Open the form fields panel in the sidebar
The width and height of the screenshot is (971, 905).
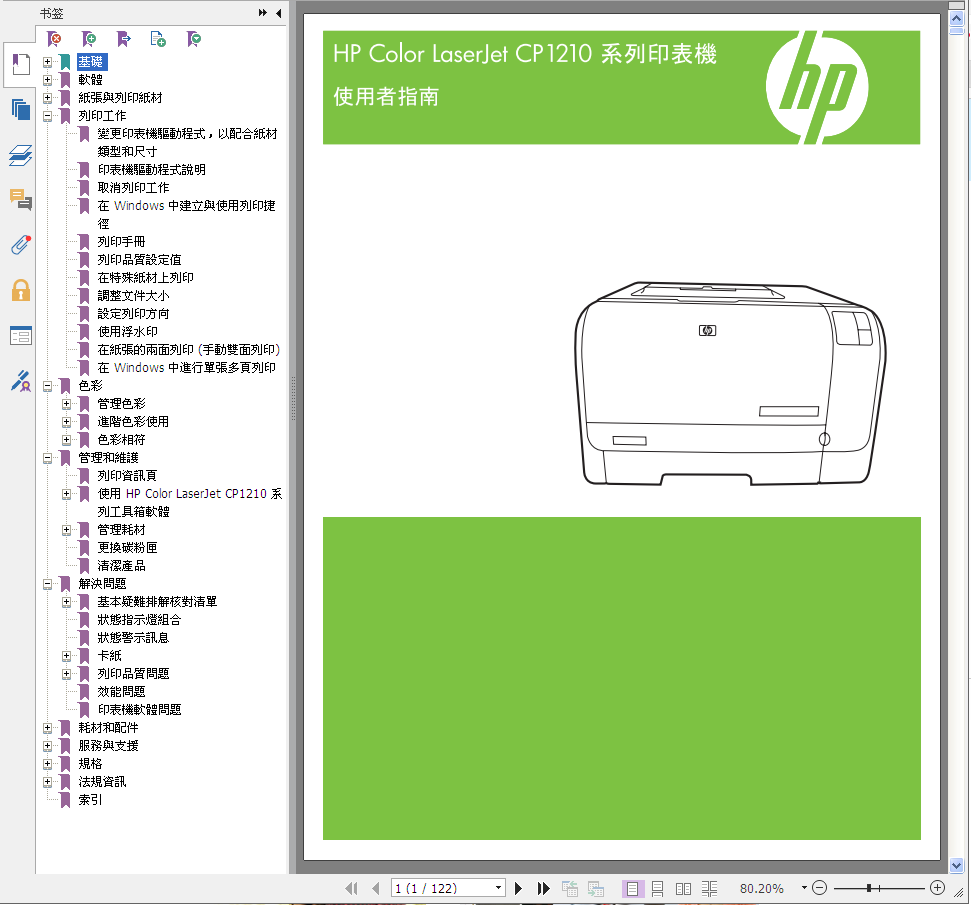coord(20,336)
